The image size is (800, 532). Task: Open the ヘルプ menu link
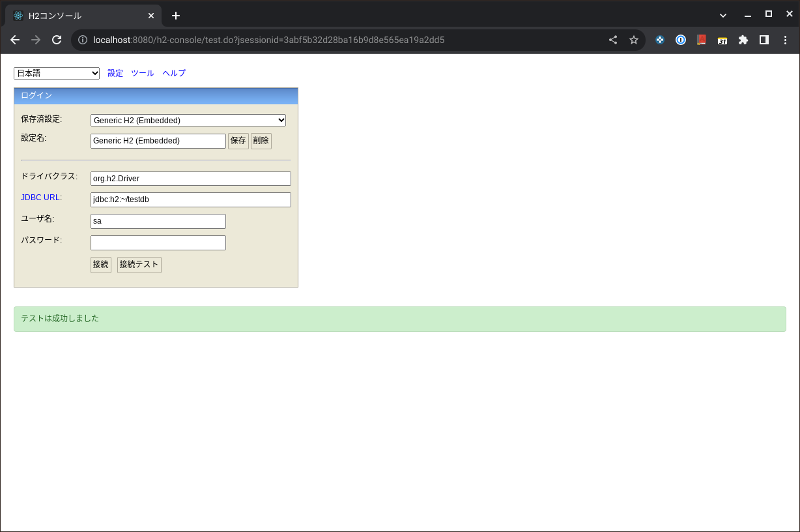point(174,73)
